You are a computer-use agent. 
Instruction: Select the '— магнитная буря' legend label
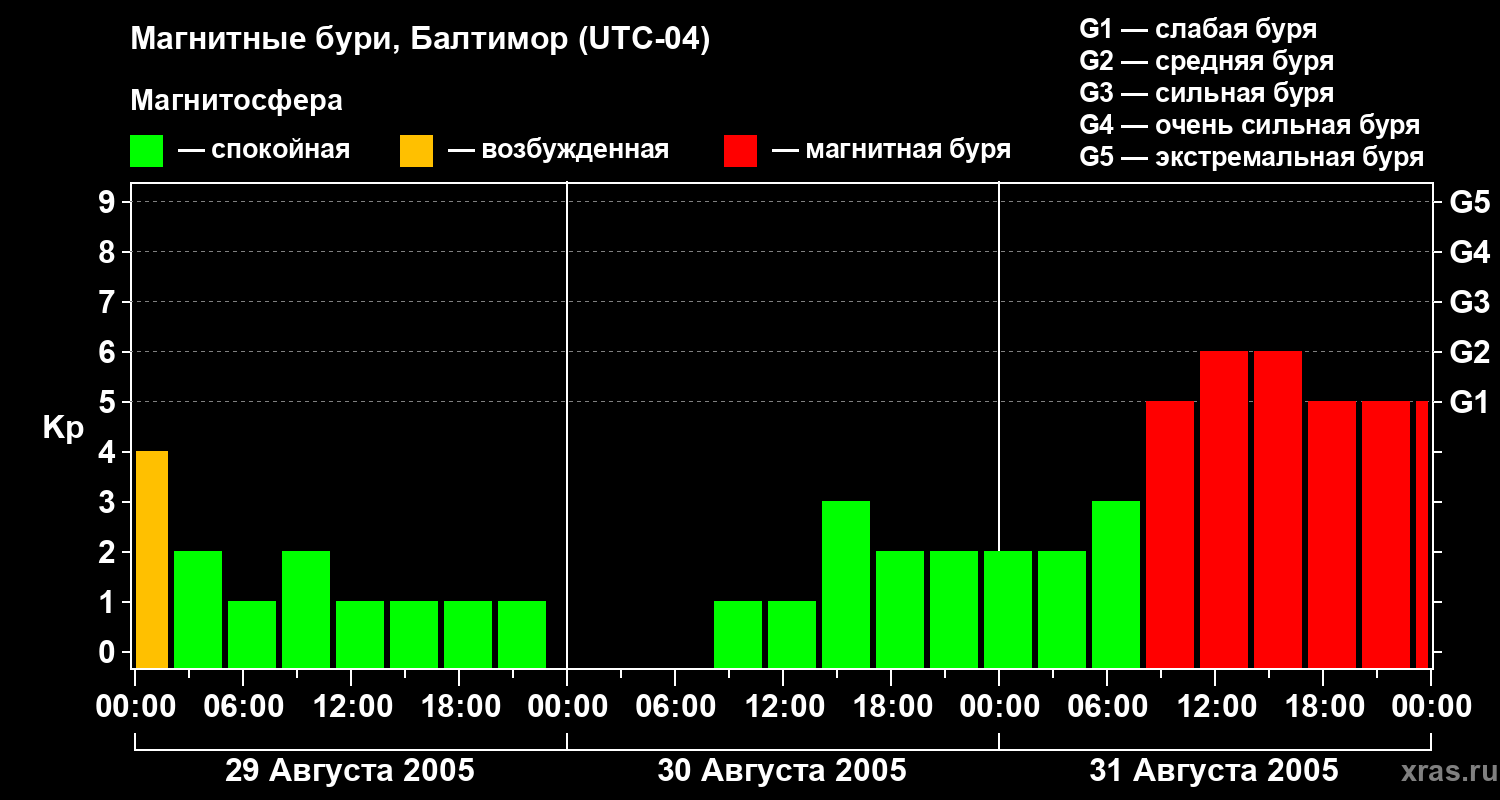coord(891,150)
